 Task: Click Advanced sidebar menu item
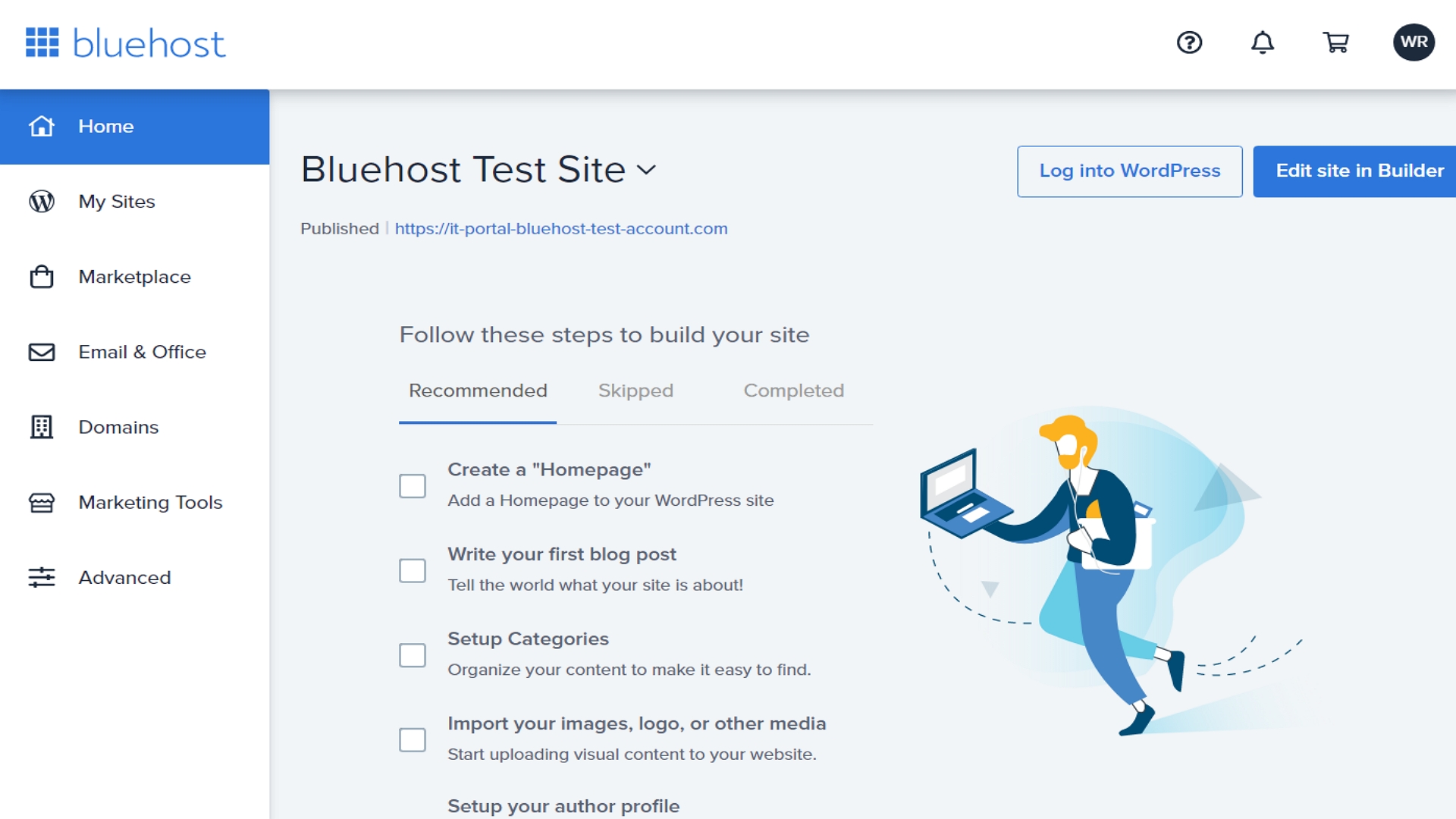point(124,577)
